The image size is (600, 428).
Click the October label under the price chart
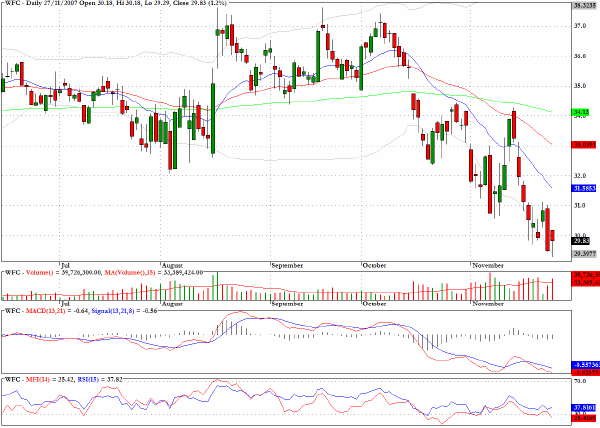(374, 265)
